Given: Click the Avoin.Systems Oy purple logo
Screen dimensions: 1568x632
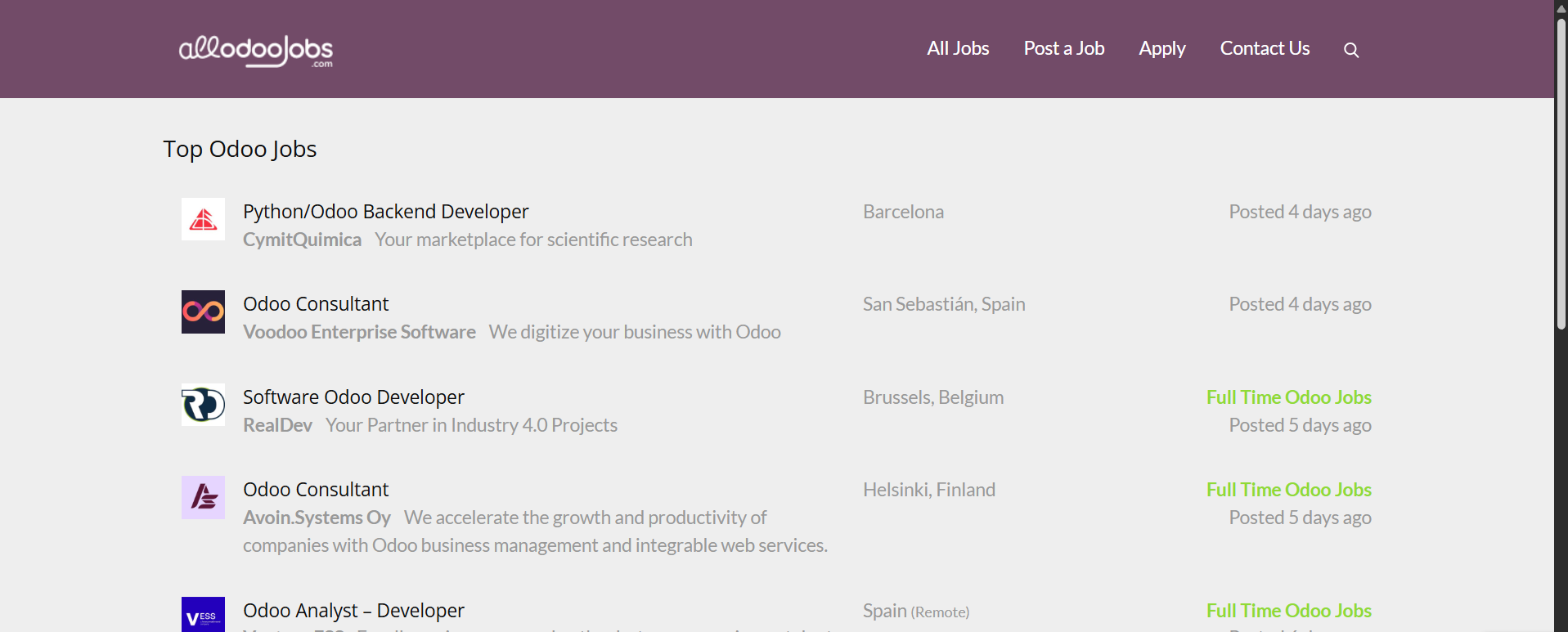Looking at the screenshot, I should click(203, 497).
